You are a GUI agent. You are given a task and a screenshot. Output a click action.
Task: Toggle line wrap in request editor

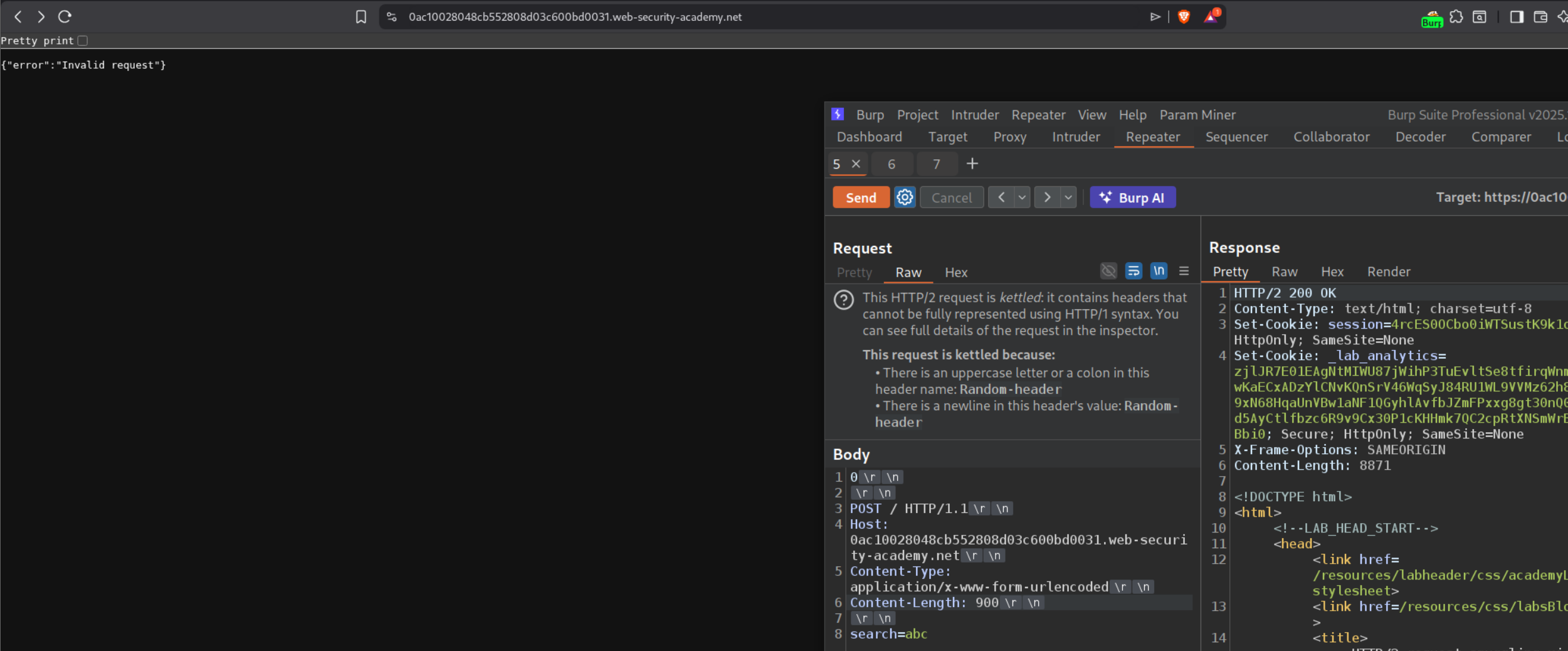1133,271
